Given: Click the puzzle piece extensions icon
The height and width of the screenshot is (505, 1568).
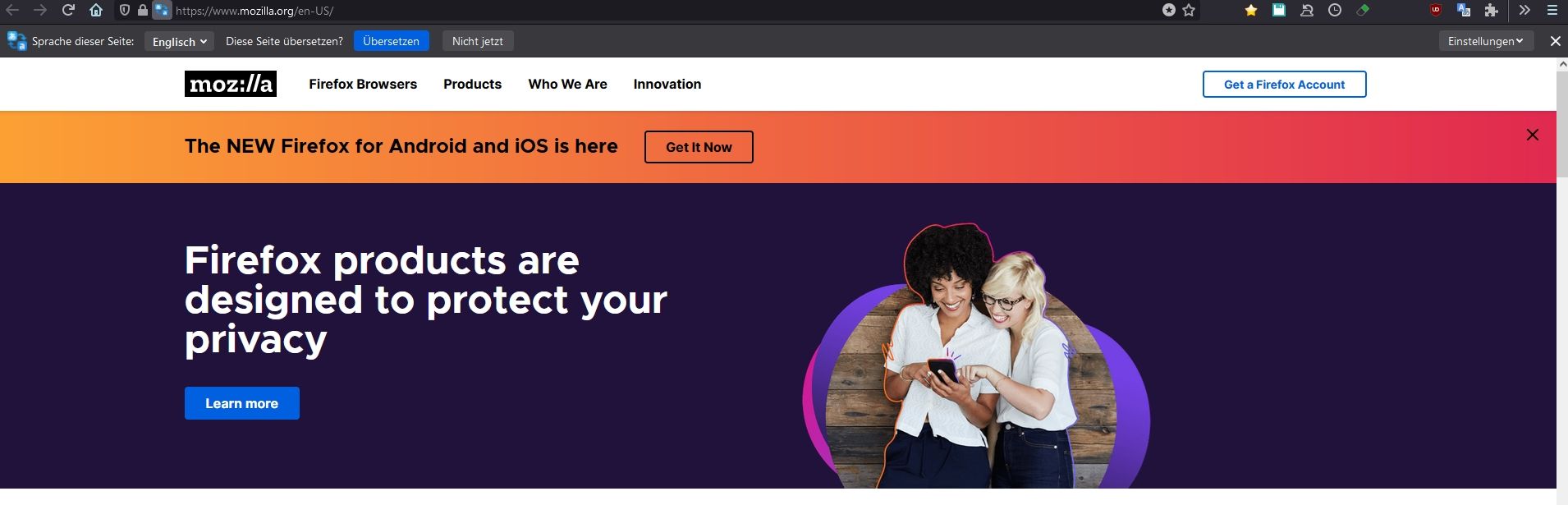Looking at the screenshot, I should 1492,10.
